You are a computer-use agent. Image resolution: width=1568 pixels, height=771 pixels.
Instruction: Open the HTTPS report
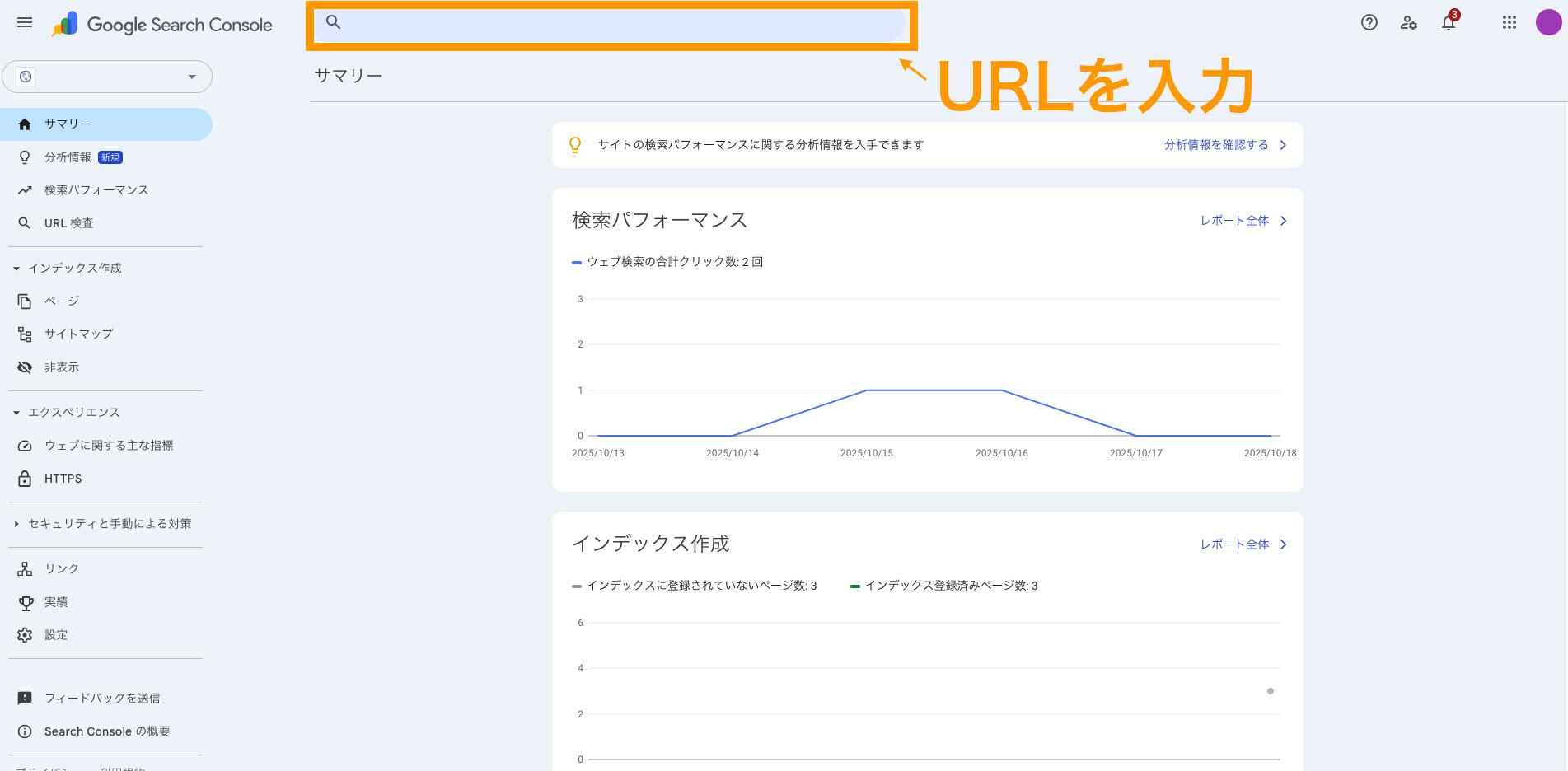106,479
